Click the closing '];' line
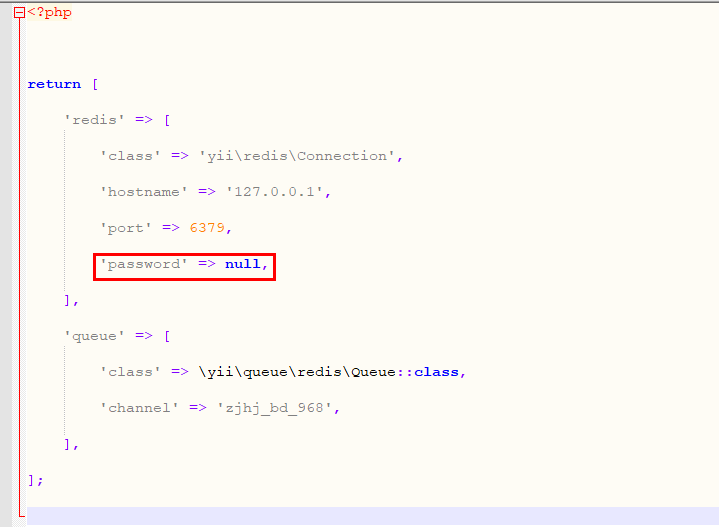719x527 pixels. pos(36,480)
